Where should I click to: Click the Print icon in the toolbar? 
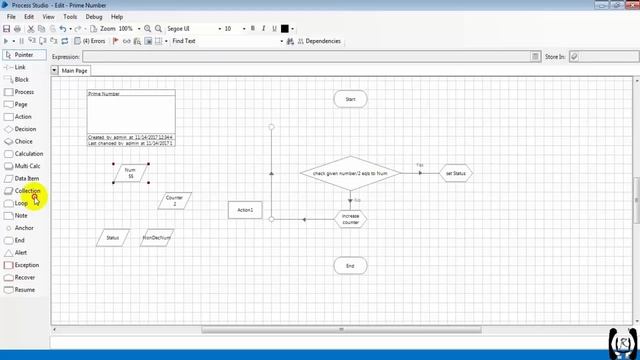click(17, 29)
